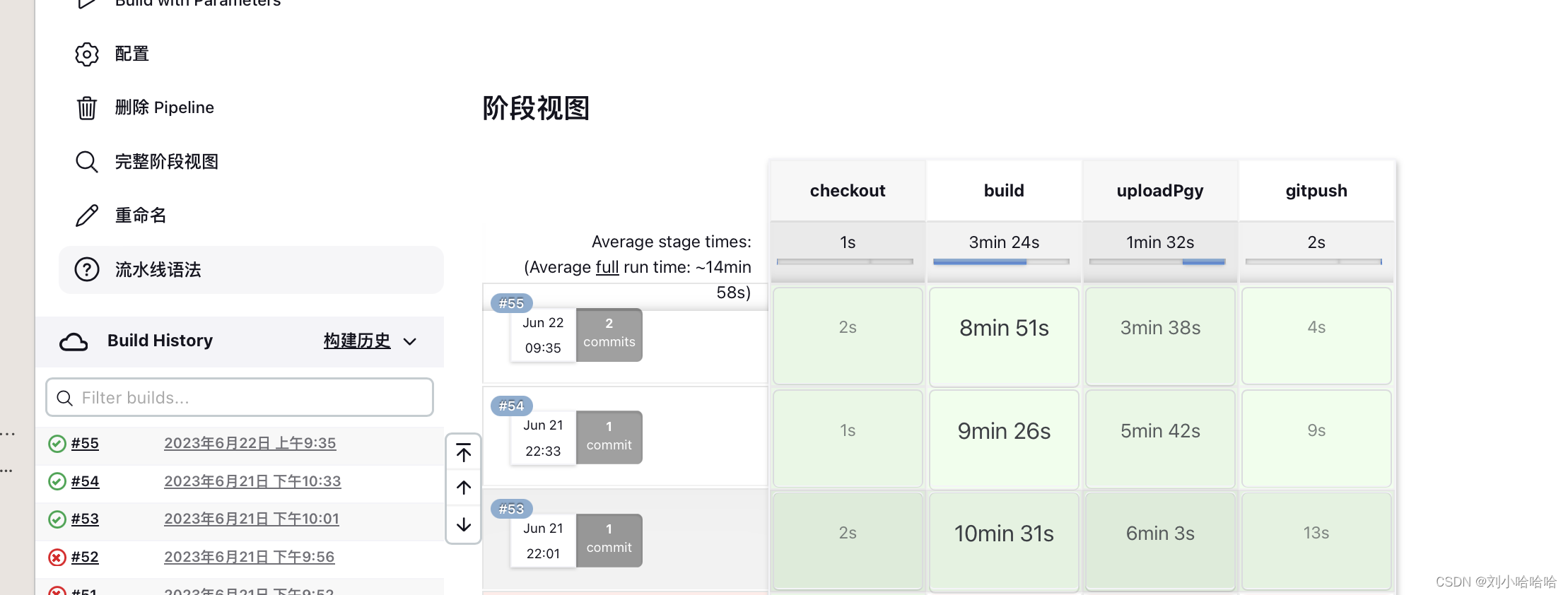Click the success status icon of build #53
This screenshot has width=1568, height=595.
[x=57, y=519]
